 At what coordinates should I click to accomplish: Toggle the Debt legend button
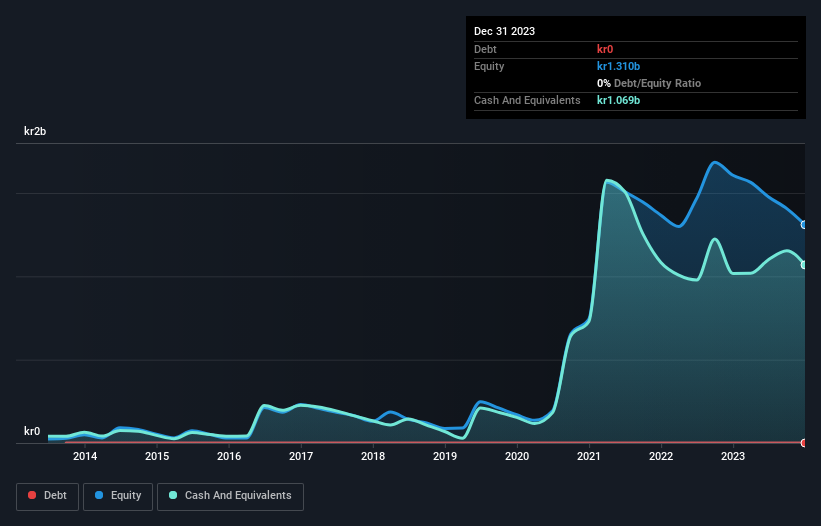click(48, 496)
